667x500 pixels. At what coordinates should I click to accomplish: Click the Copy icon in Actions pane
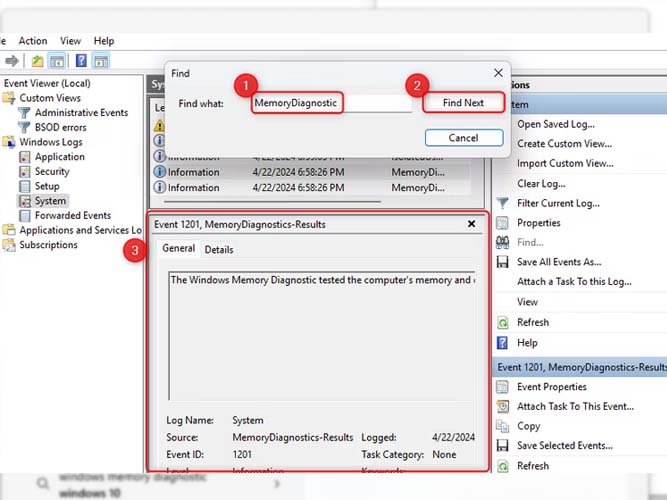click(503, 426)
